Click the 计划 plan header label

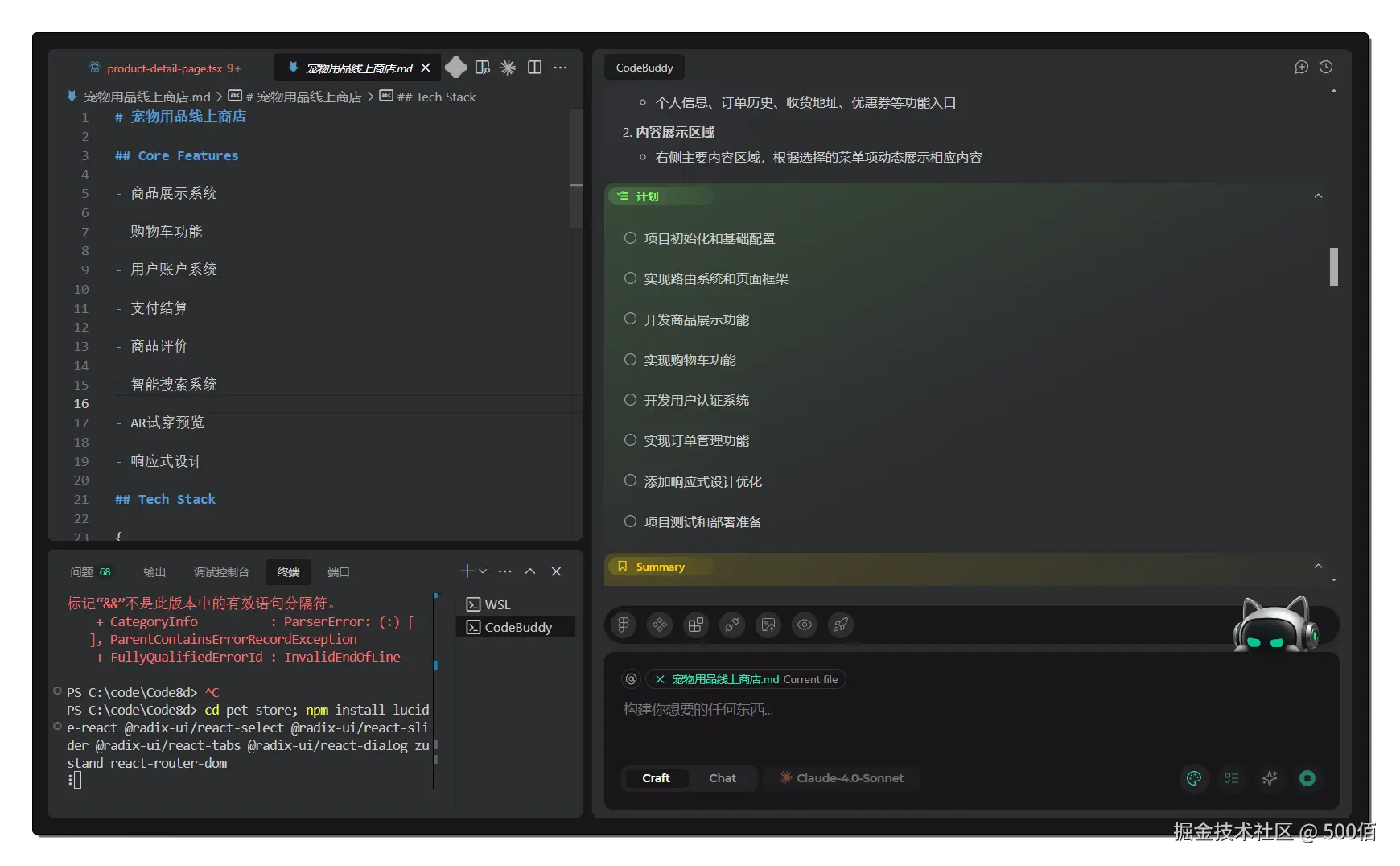pyautogui.click(x=647, y=196)
